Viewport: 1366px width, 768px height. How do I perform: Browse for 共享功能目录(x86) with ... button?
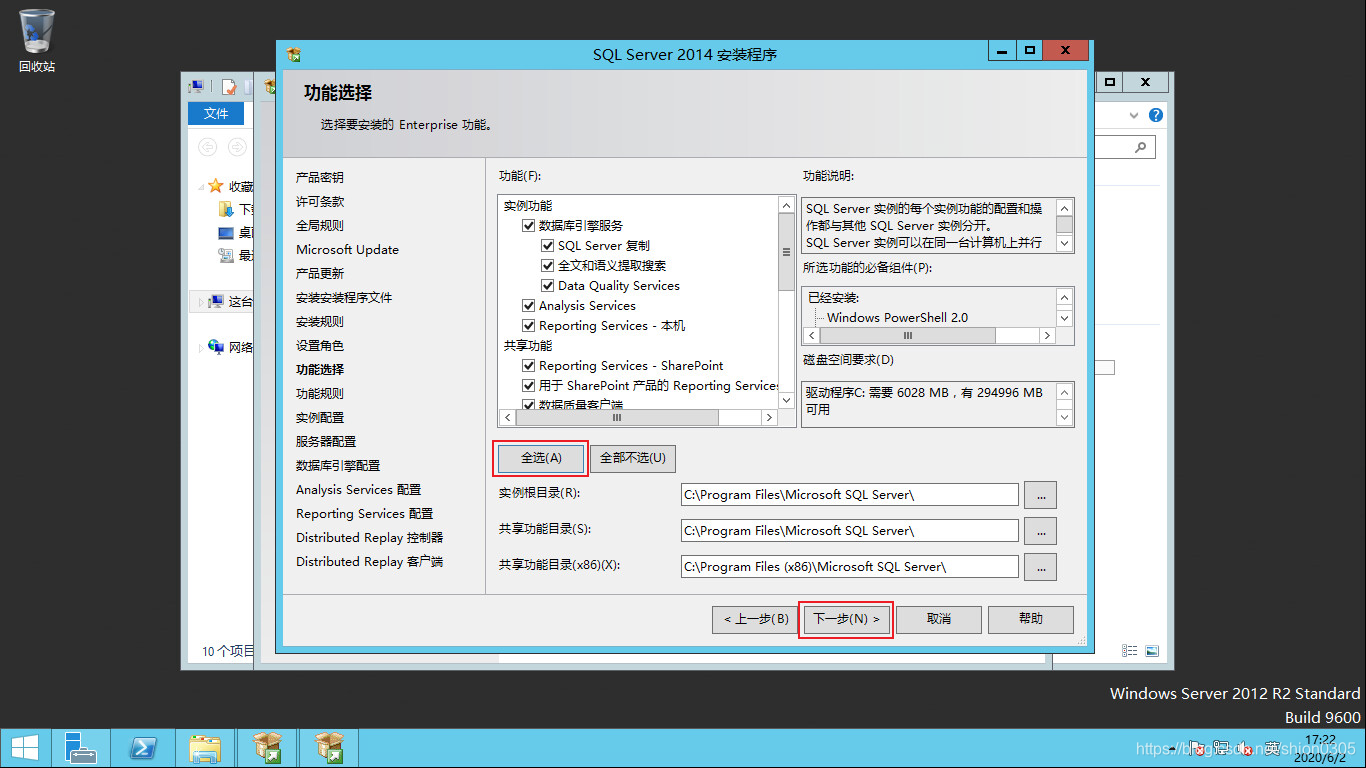1041,567
